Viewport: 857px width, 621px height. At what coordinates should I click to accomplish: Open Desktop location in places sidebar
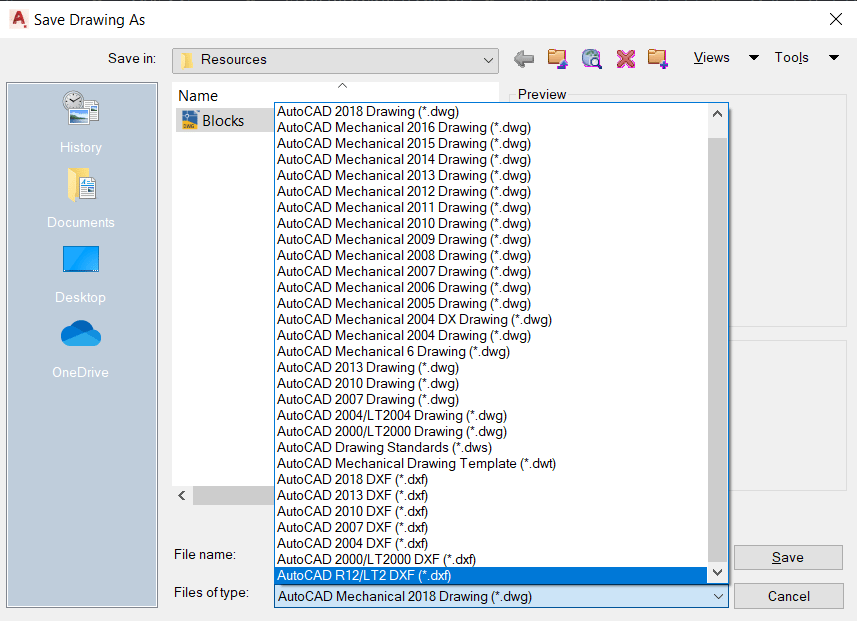point(81,272)
